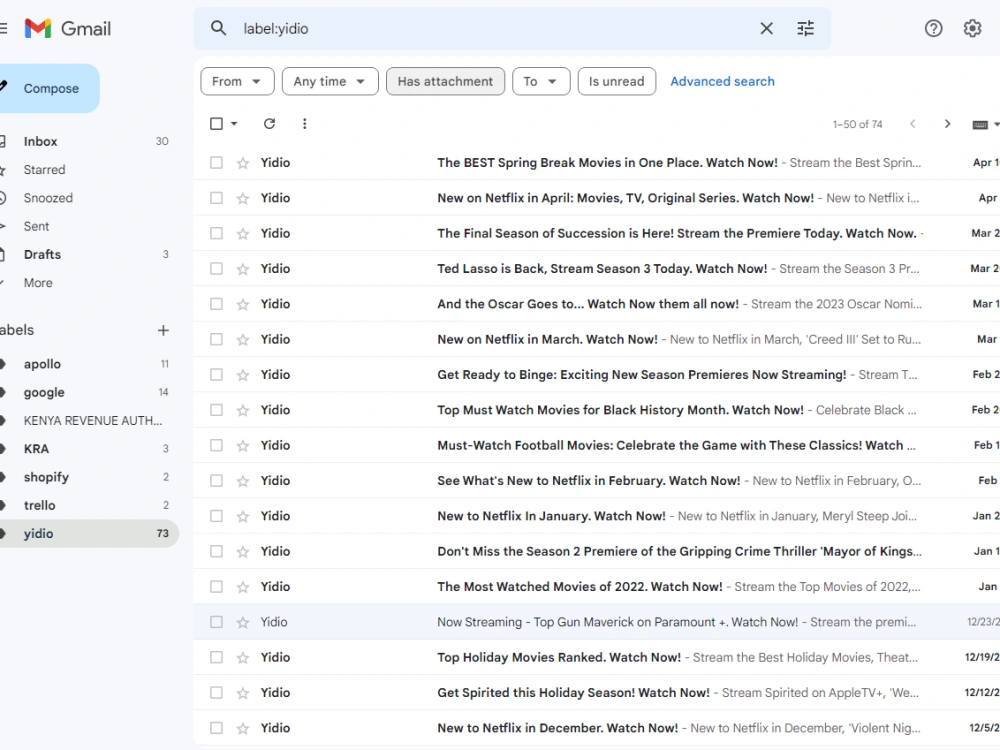Viewport: 1000px width, 750px height.
Task: Toggle the Is unread filter chip
Action: [x=617, y=82]
